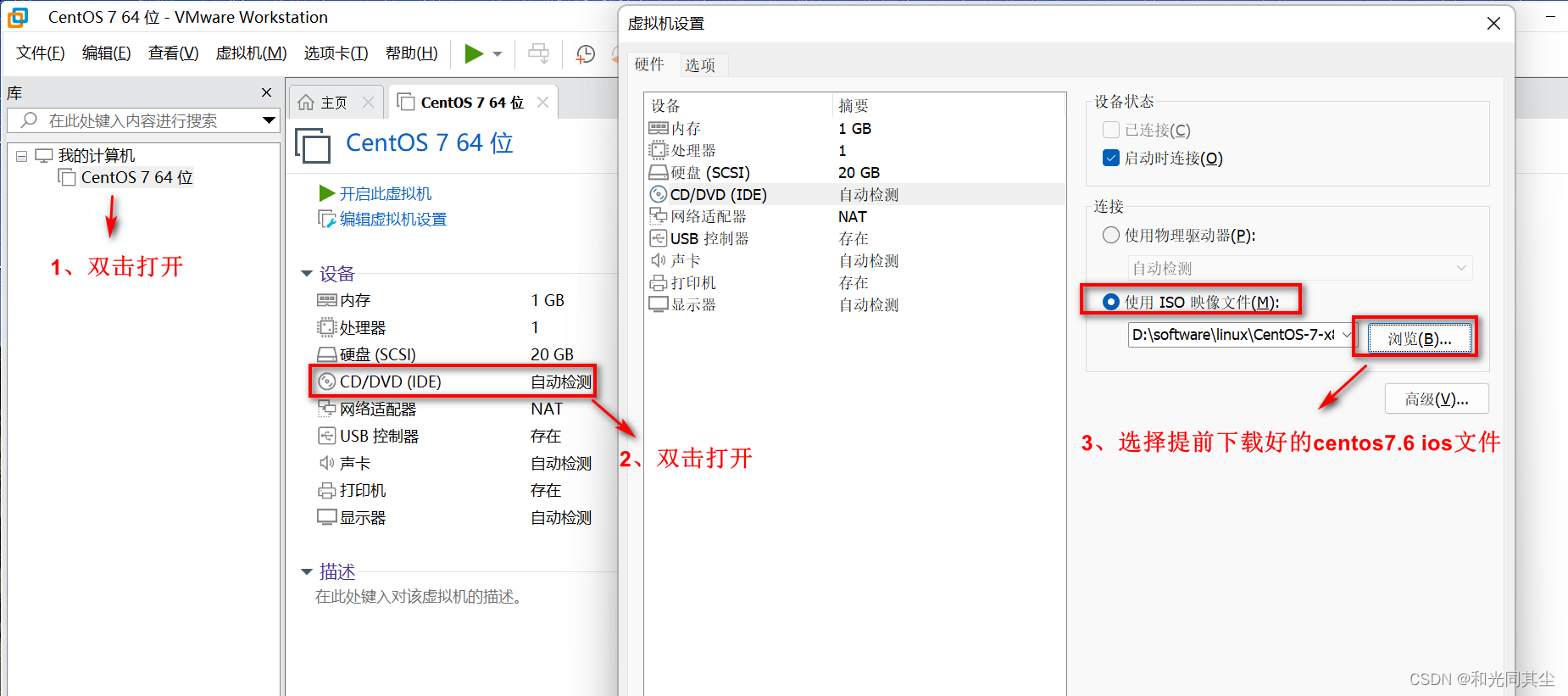Select 使用物理驱动器(P) radio button

coord(1111,235)
